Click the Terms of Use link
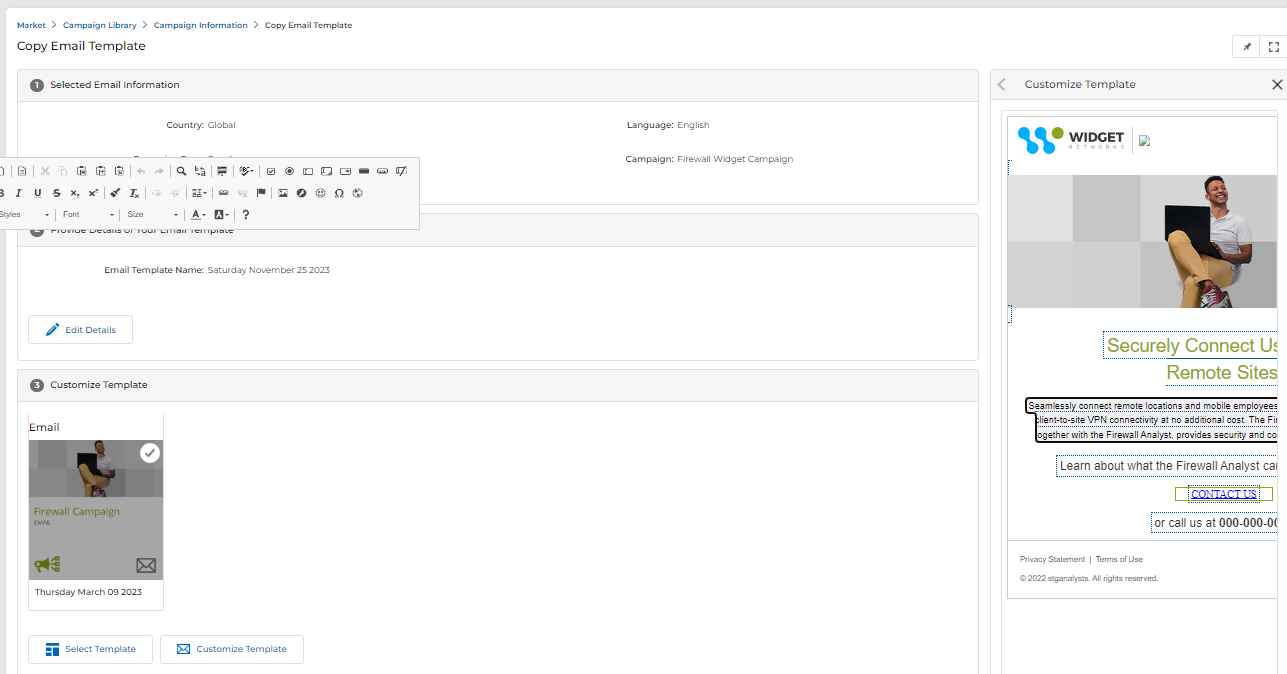1287x674 pixels. (1119, 559)
